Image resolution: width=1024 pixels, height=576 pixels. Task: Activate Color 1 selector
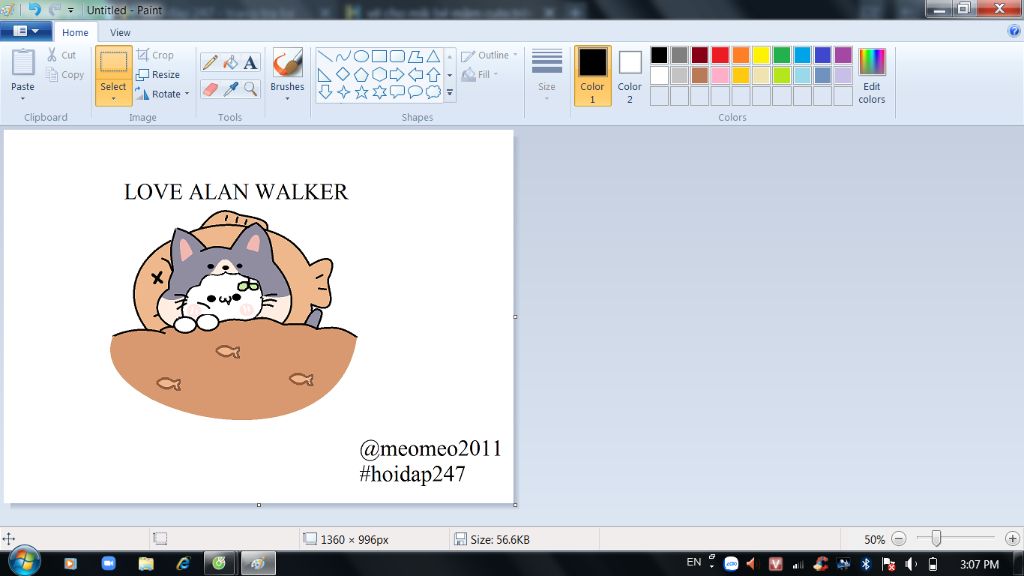point(592,76)
